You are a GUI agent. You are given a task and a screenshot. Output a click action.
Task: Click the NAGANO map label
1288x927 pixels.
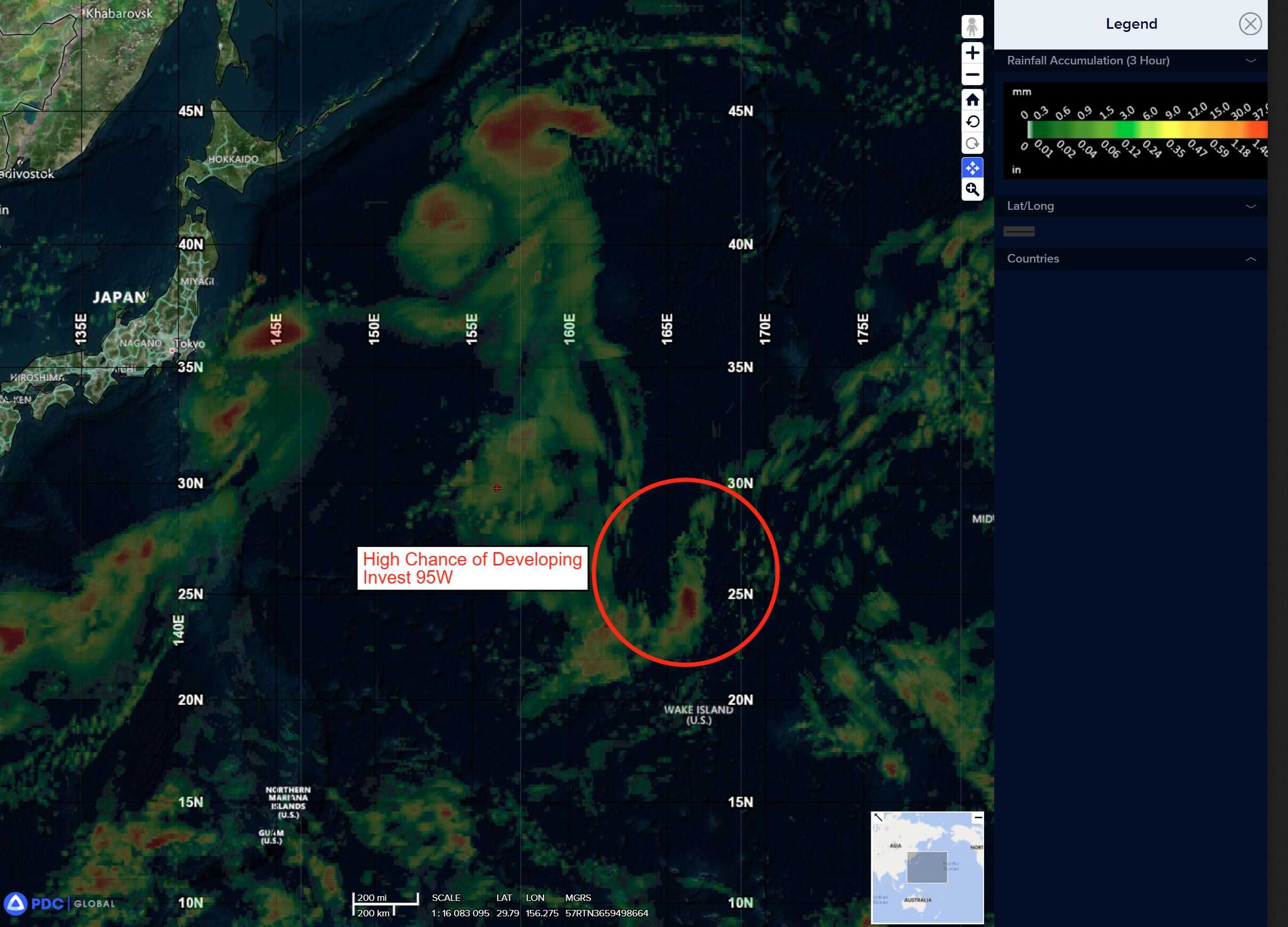141,343
